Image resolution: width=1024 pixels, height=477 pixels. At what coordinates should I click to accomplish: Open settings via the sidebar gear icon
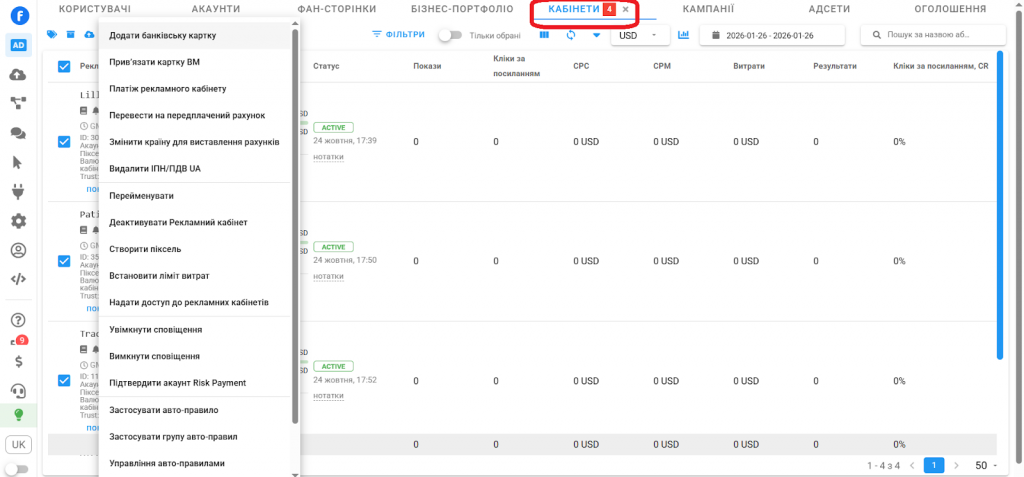pos(18,221)
